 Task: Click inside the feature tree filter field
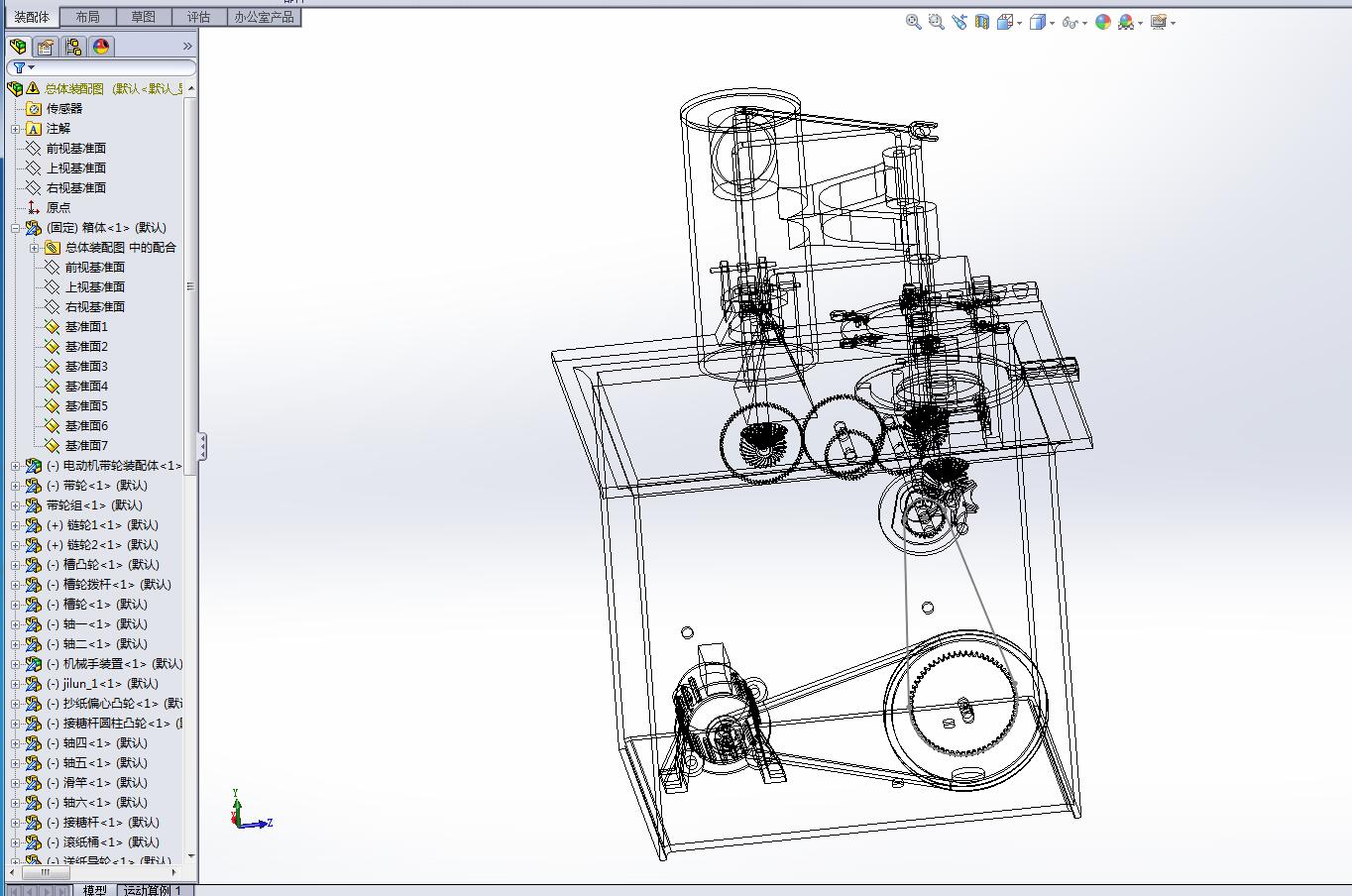pos(101,67)
